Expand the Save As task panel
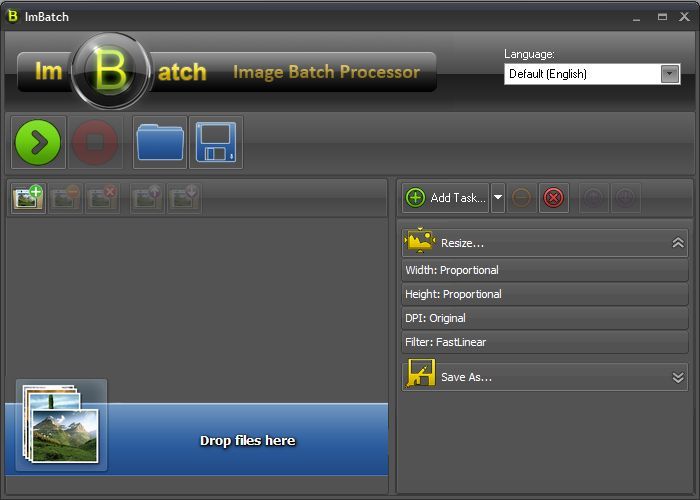Image resolution: width=700 pixels, height=500 pixels. pos(677,377)
